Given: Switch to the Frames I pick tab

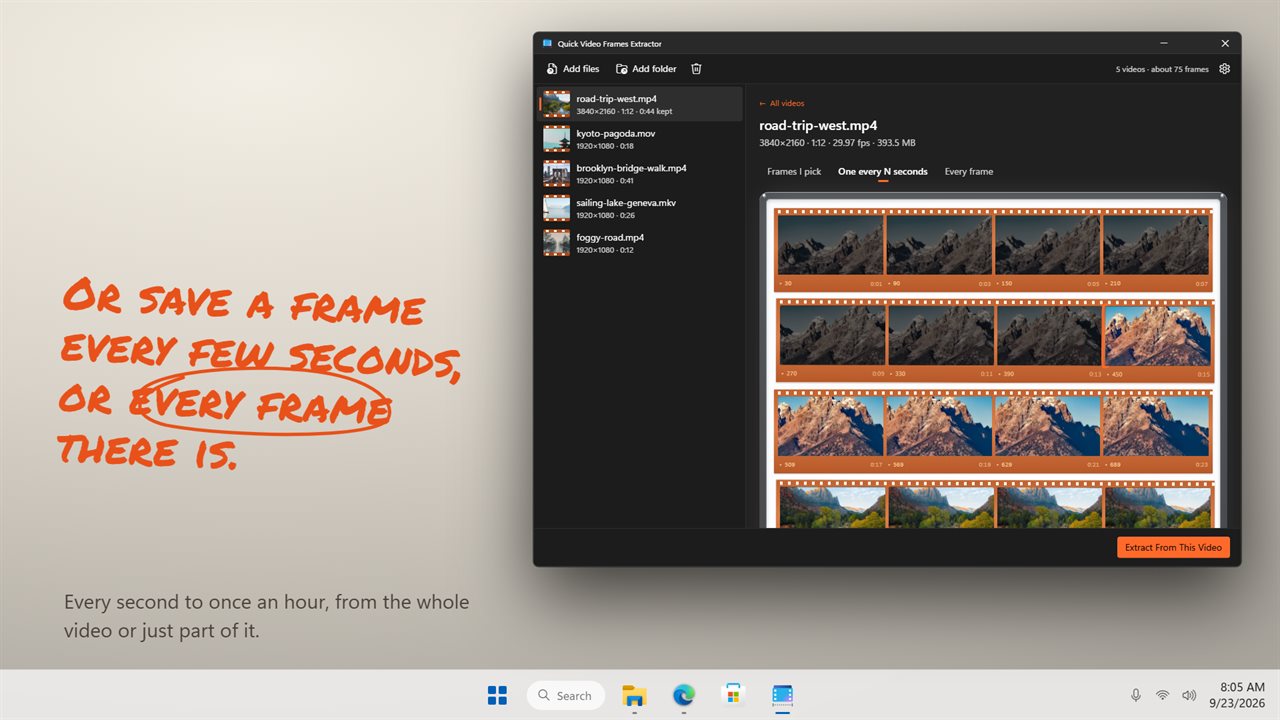Looking at the screenshot, I should coord(794,172).
